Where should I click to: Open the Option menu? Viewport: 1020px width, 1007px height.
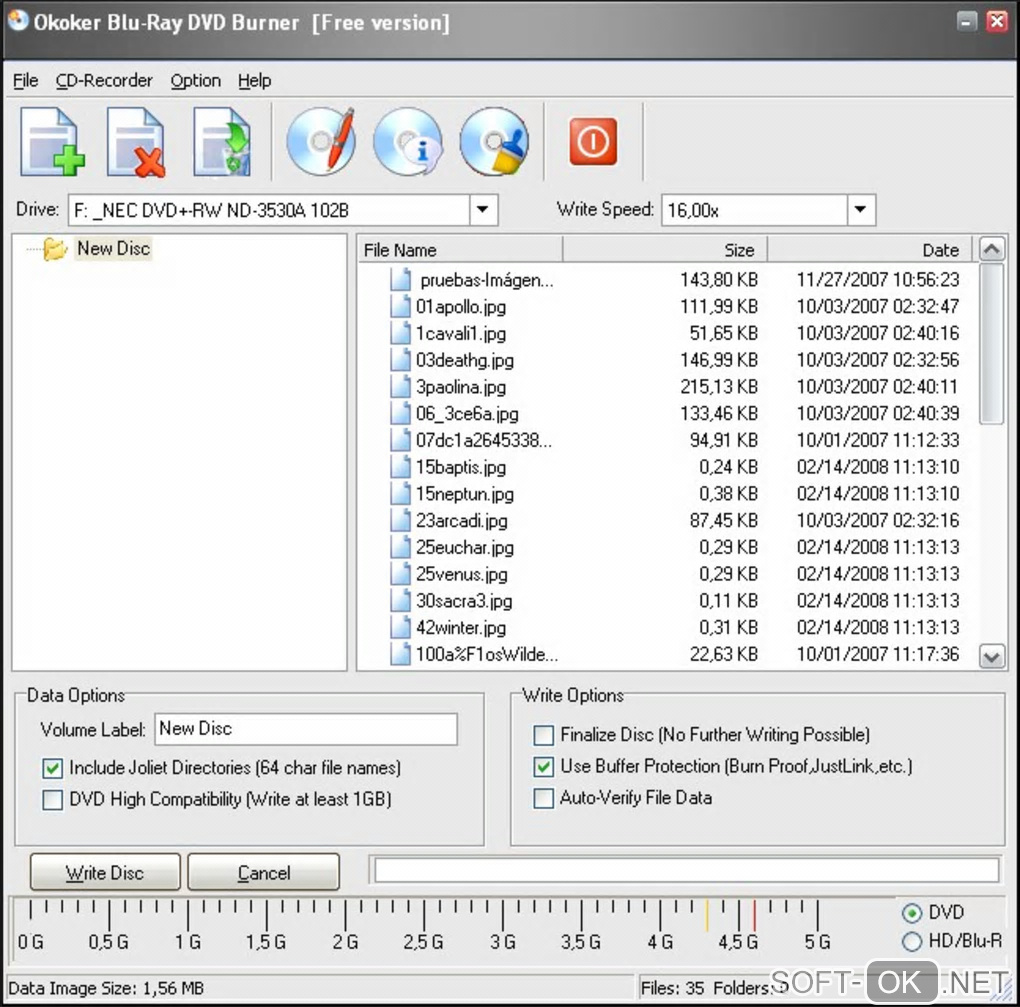click(x=195, y=81)
